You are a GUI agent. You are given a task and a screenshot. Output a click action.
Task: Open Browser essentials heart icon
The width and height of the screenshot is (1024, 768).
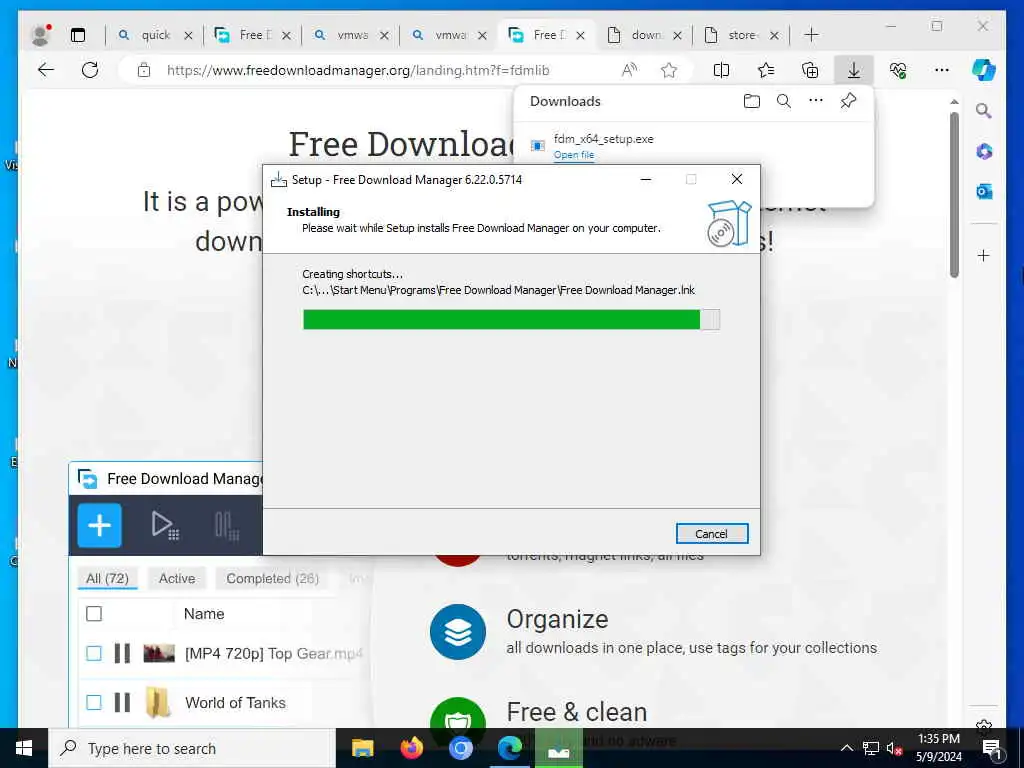tap(898, 70)
